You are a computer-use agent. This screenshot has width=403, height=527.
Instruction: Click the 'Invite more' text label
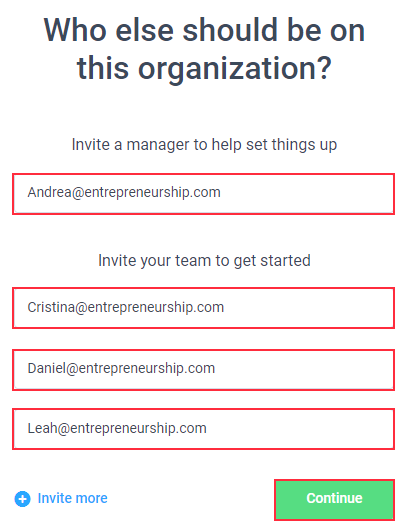[73, 498]
